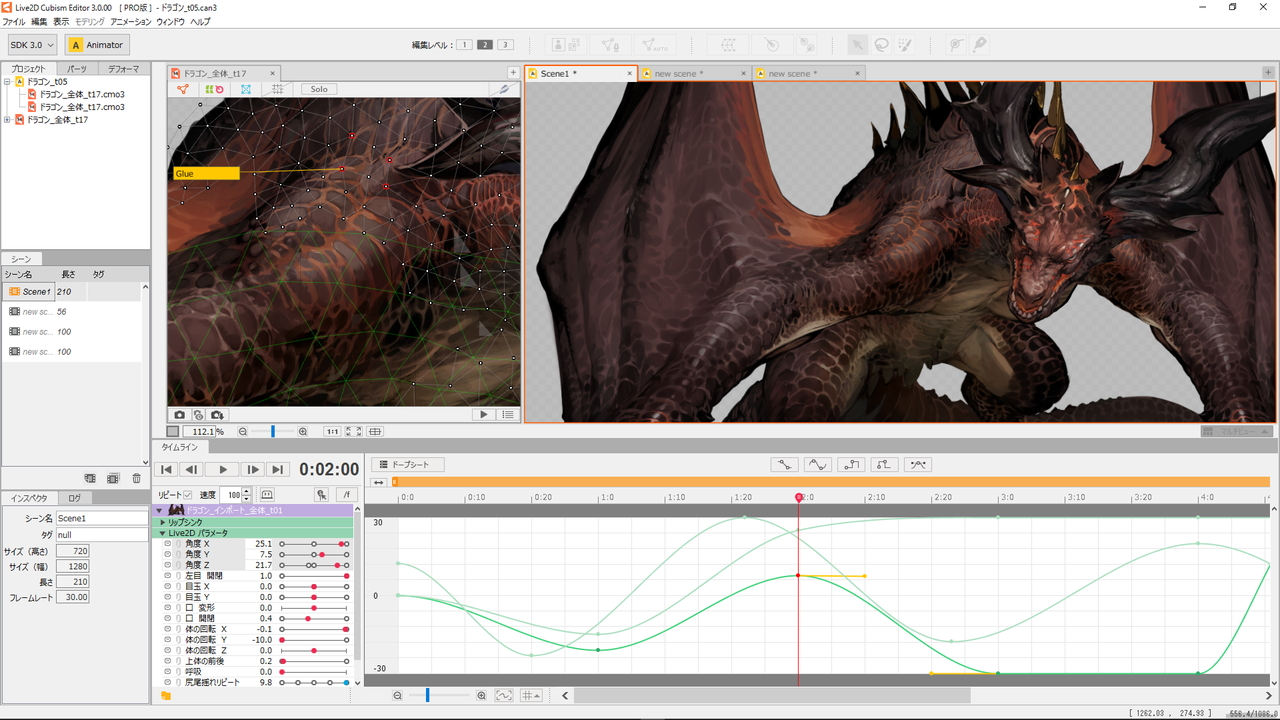The image size is (1280, 720).
Task: Toggle visibility of 角度 X parameter track
Action: [167, 544]
